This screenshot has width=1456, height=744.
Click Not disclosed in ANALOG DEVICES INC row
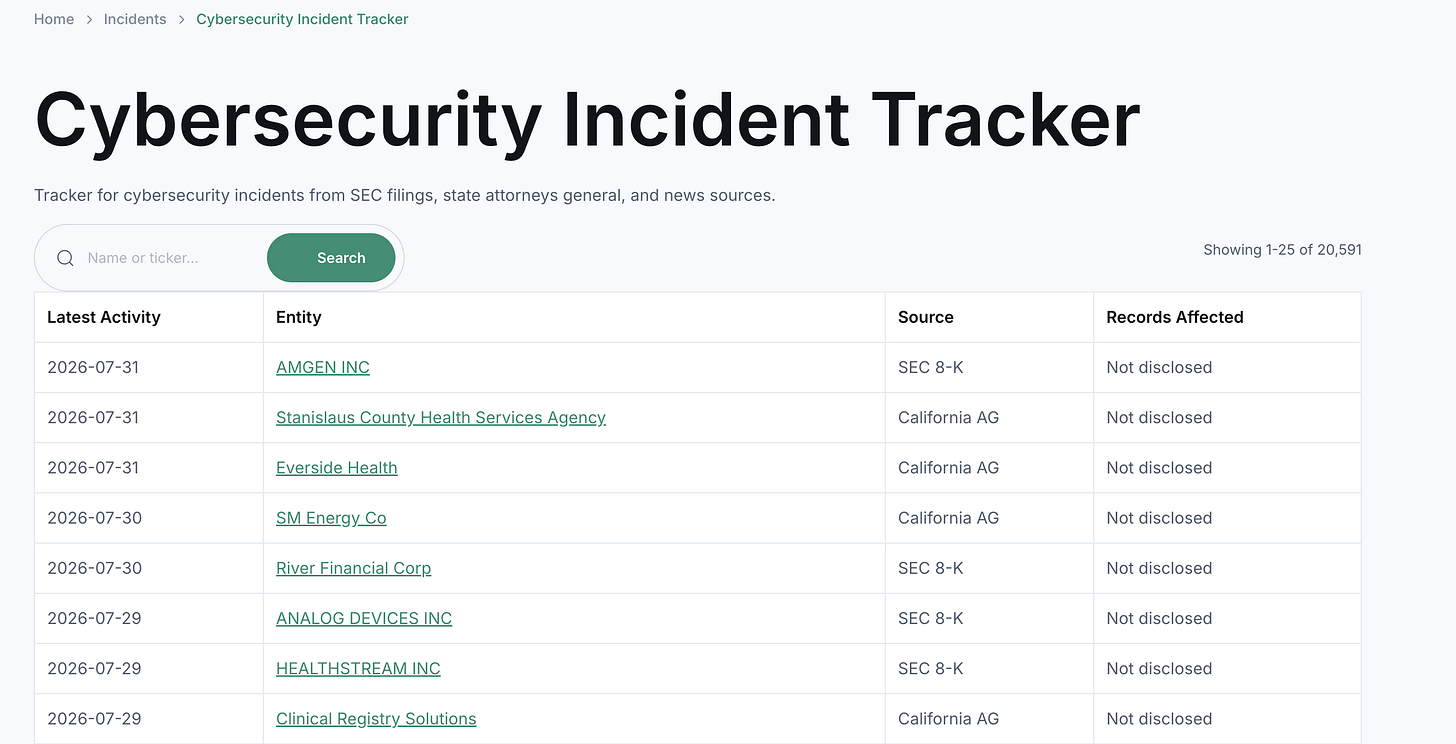pyautogui.click(x=1159, y=618)
